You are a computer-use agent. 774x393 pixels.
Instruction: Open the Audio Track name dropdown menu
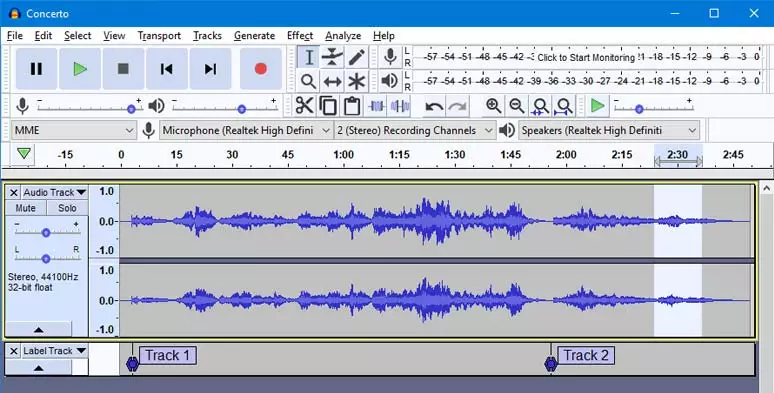[54, 192]
